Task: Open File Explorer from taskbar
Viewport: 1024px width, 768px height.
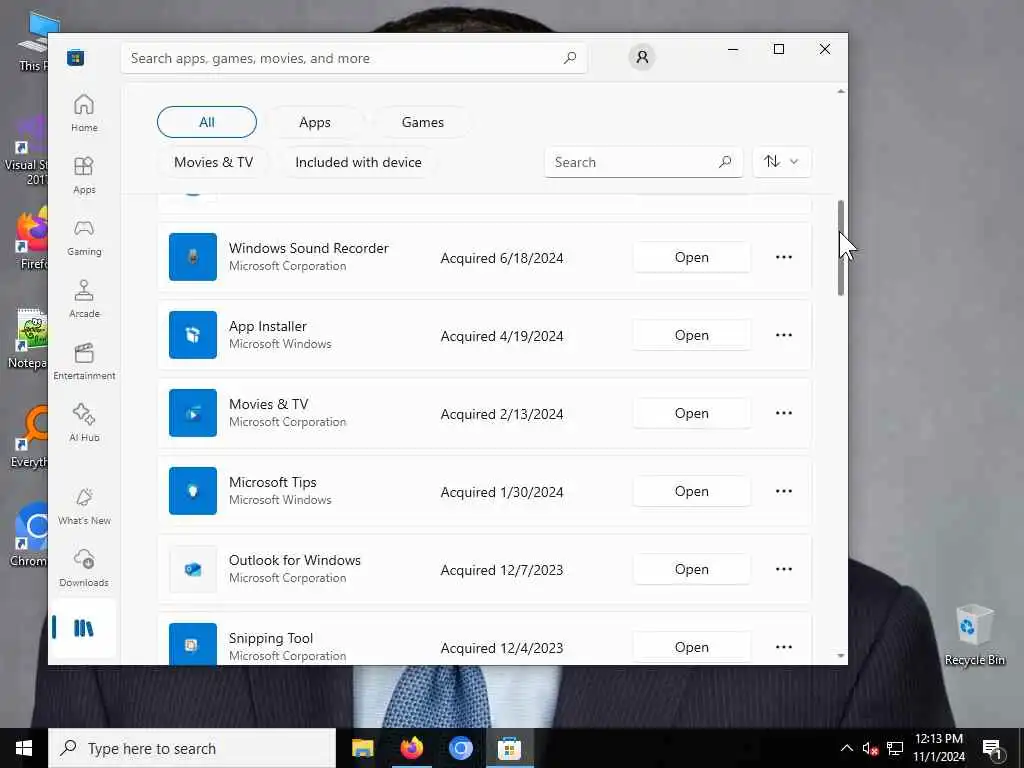Action: click(362, 748)
